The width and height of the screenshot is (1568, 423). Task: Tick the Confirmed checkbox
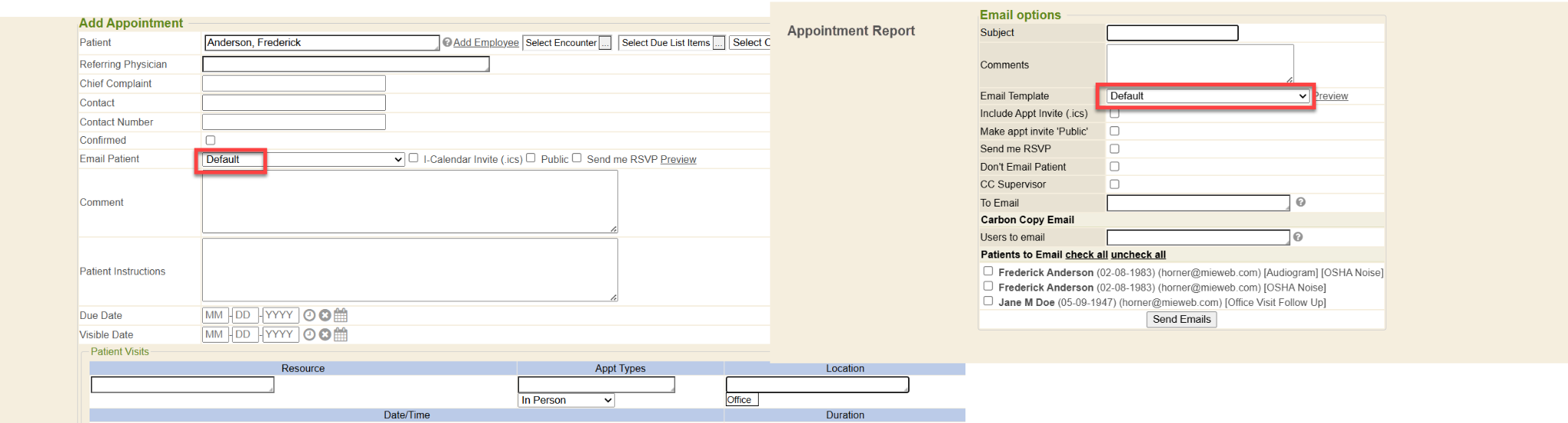pyautogui.click(x=211, y=140)
